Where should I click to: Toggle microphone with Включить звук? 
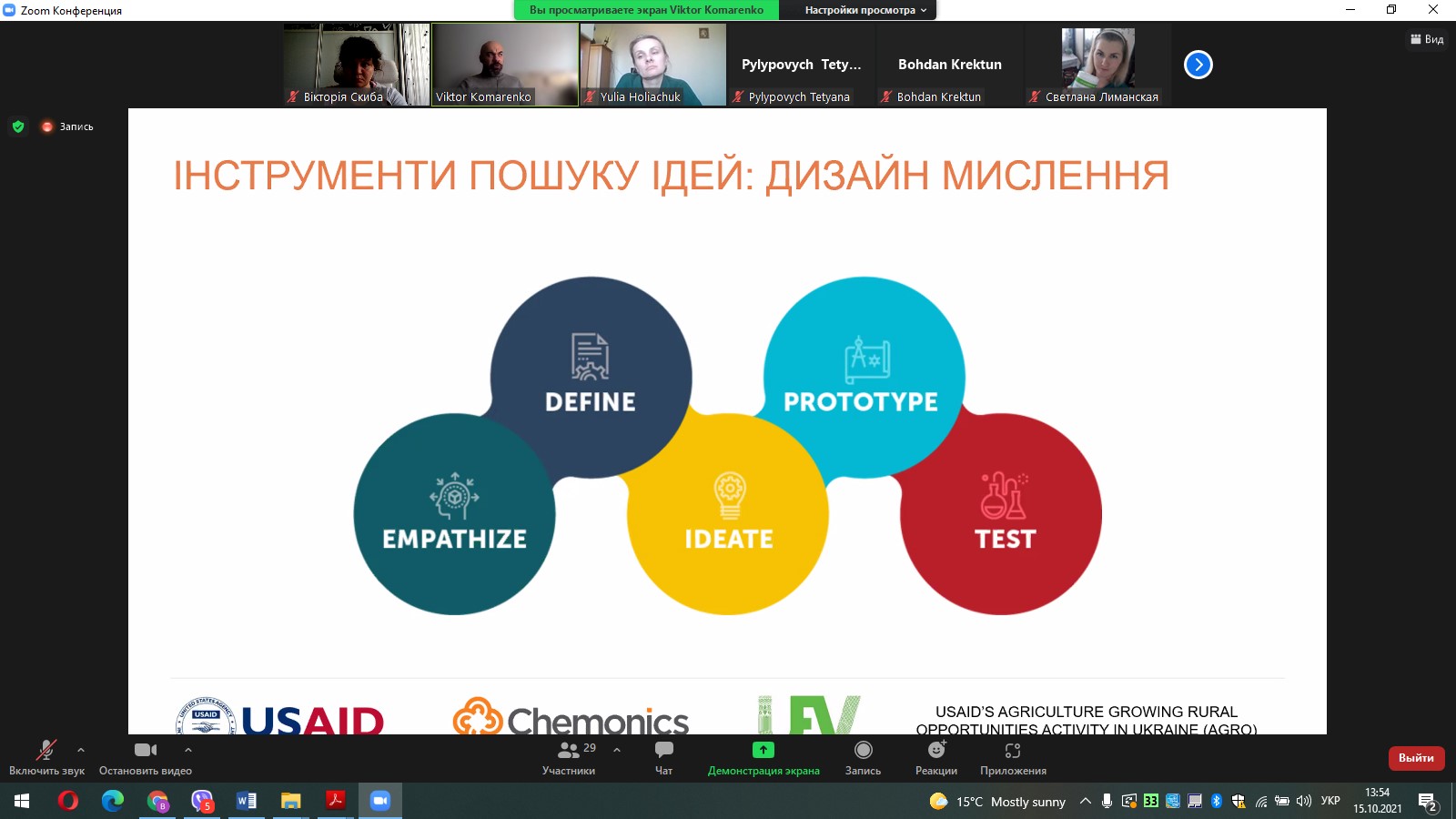[x=45, y=750]
